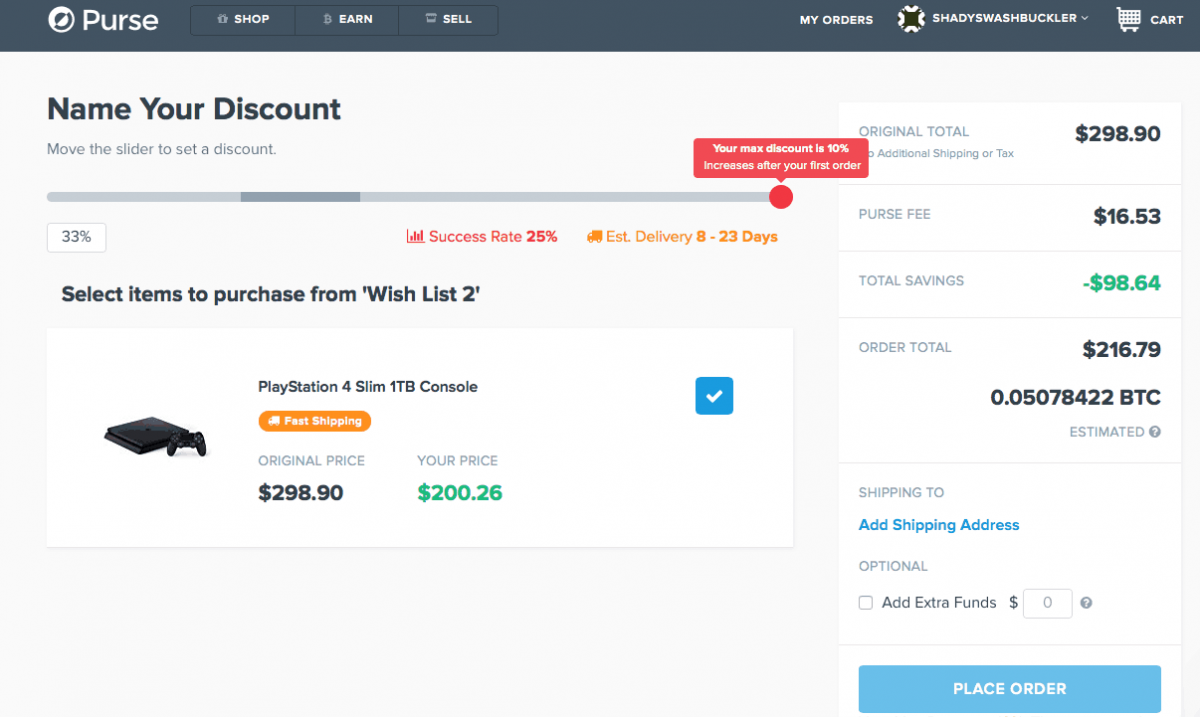Open the EARN tab

(x=346, y=19)
